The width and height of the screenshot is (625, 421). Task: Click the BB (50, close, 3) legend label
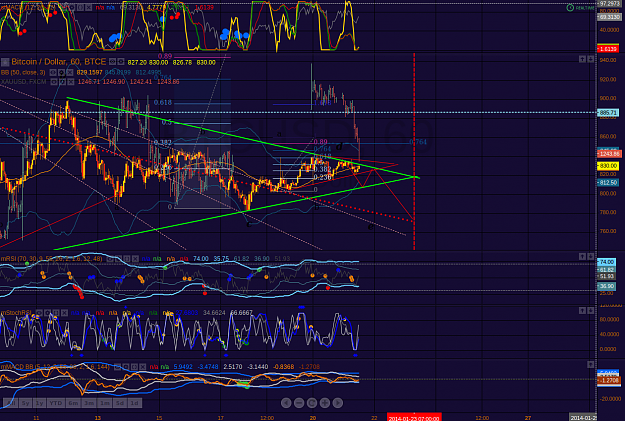click(23, 73)
